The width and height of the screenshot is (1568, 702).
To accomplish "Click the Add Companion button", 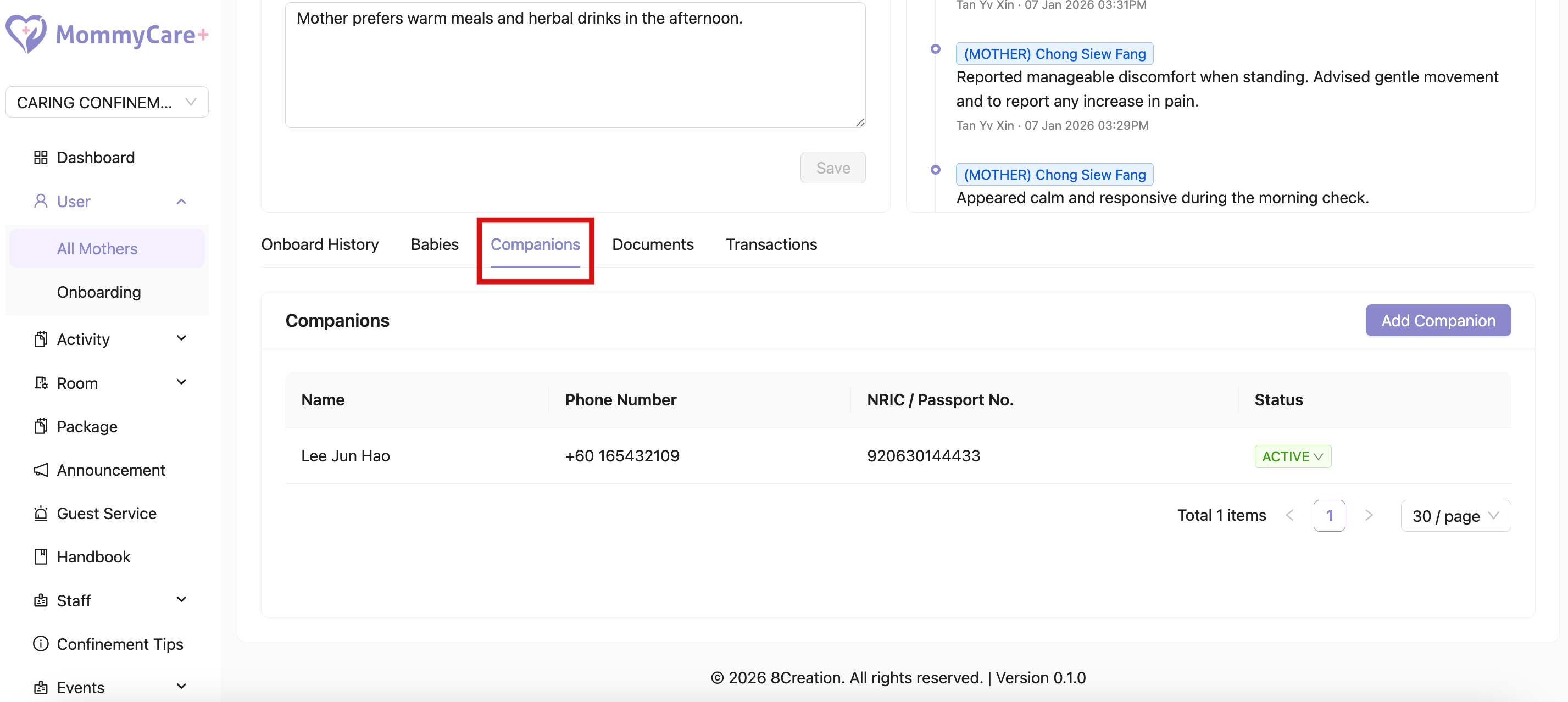I will [x=1438, y=321].
